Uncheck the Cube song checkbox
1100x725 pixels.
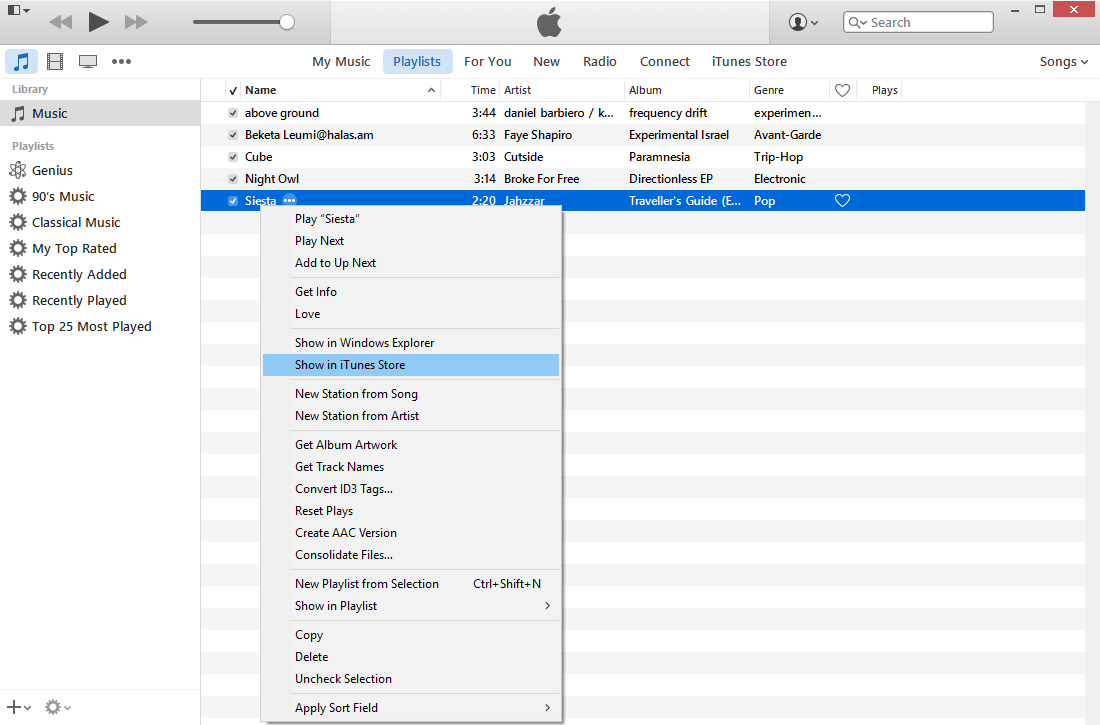(x=233, y=157)
